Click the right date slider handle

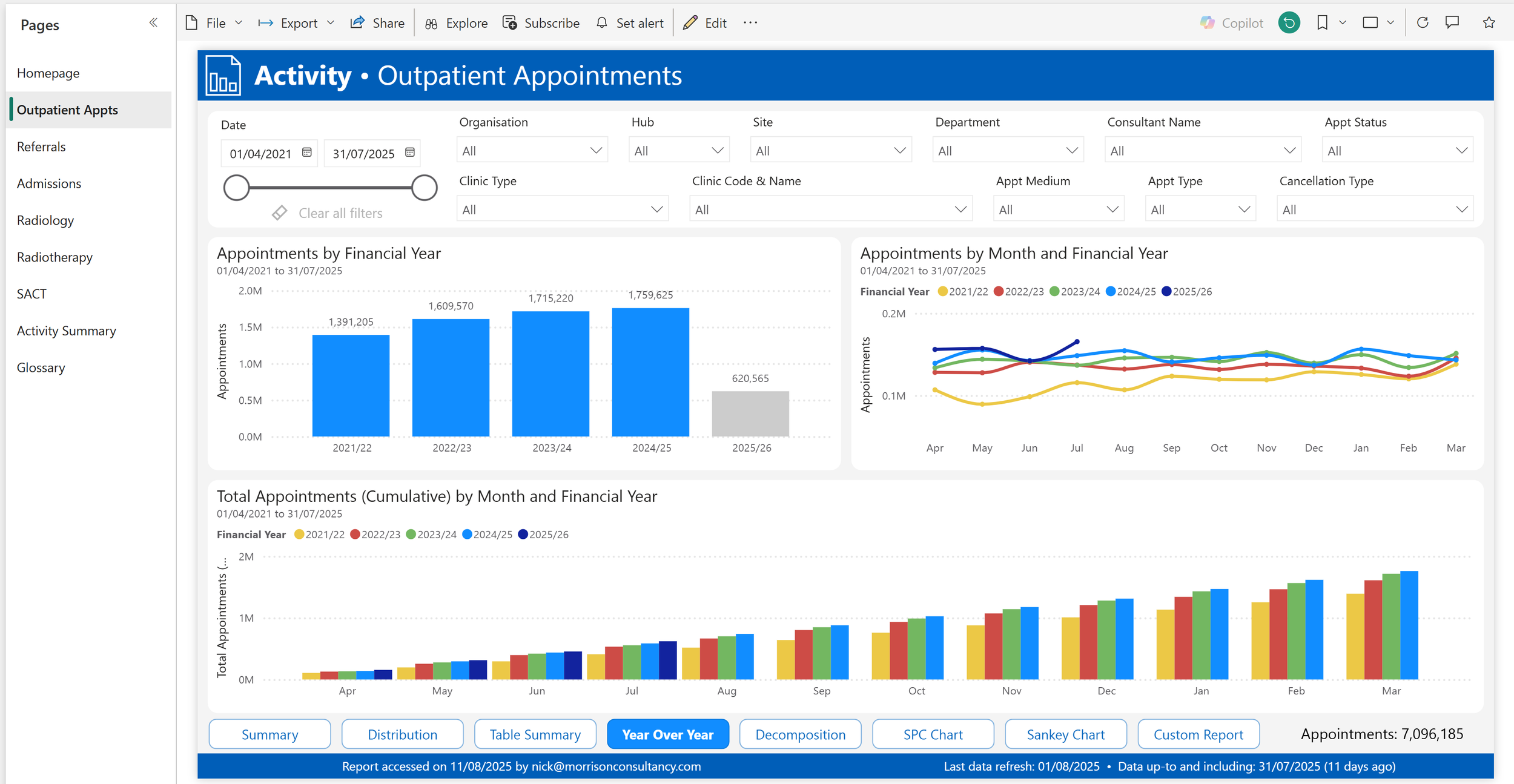click(x=425, y=188)
